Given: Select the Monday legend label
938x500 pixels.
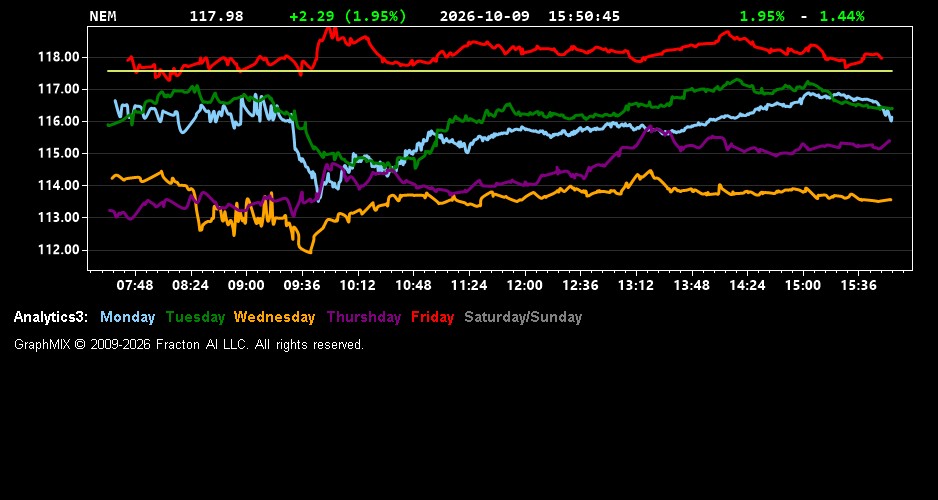Looking at the screenshot, I should pos(127,318).
